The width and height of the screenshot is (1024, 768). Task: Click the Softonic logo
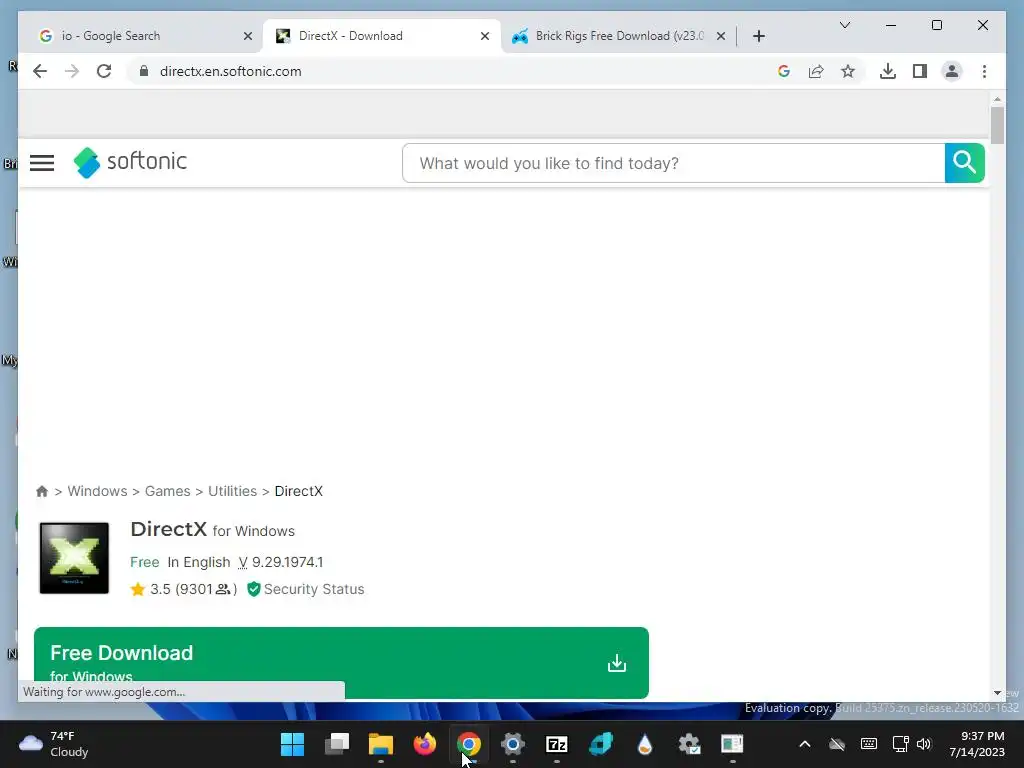pyautogui.click(x=130, y=162)
